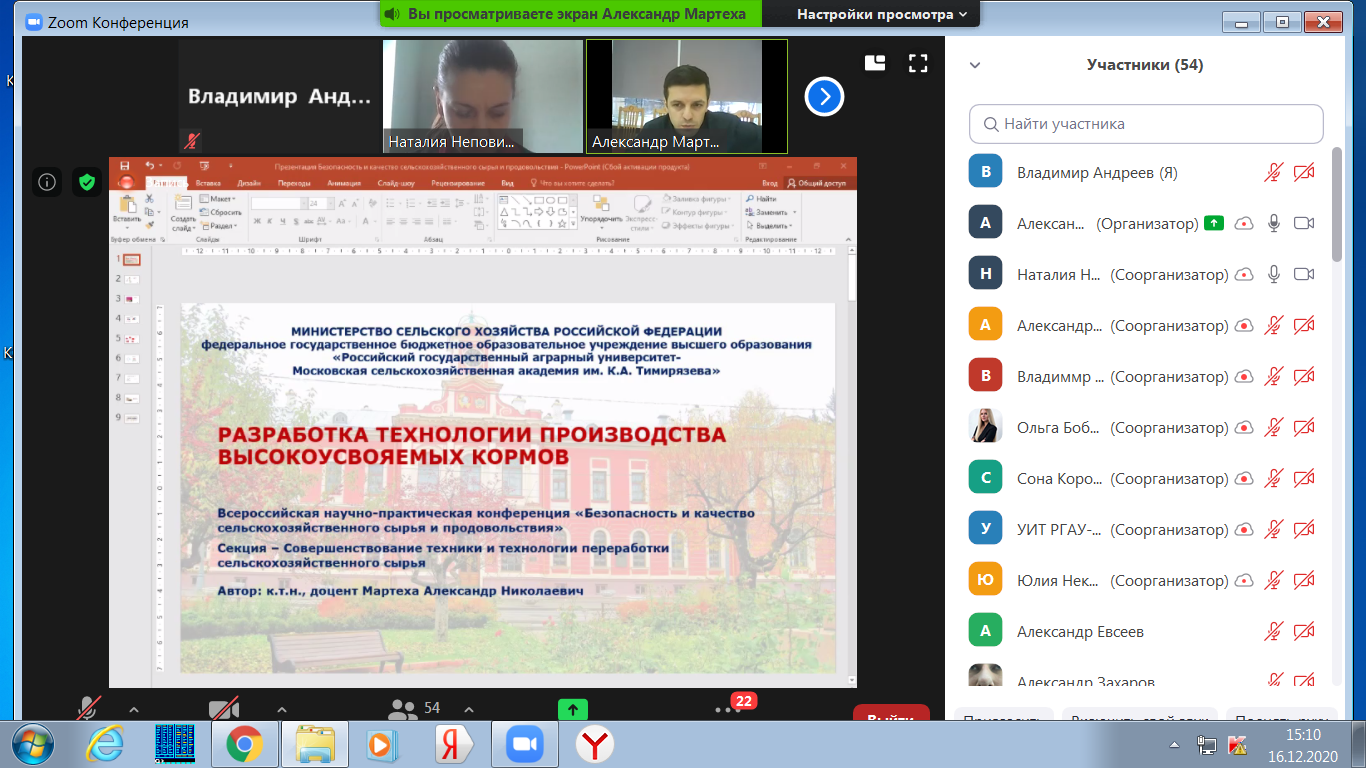Enter full screen mode in Zoom
Image resolution: width=1366 pixels, height=768 pixels.
click(x=917, y=64)
